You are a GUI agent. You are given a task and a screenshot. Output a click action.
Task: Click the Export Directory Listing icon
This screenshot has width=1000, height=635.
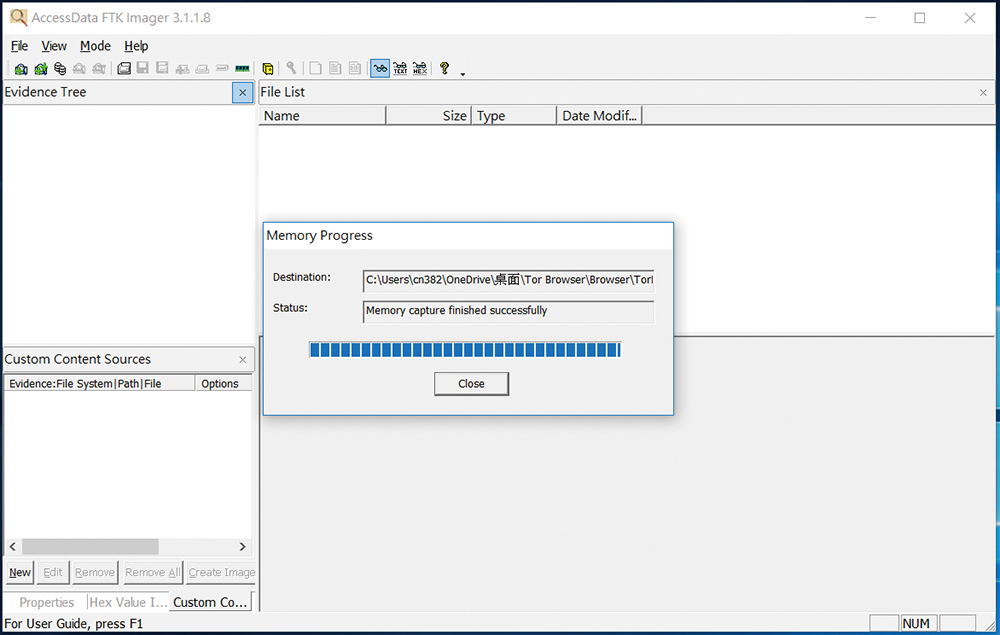pos(355,68)
